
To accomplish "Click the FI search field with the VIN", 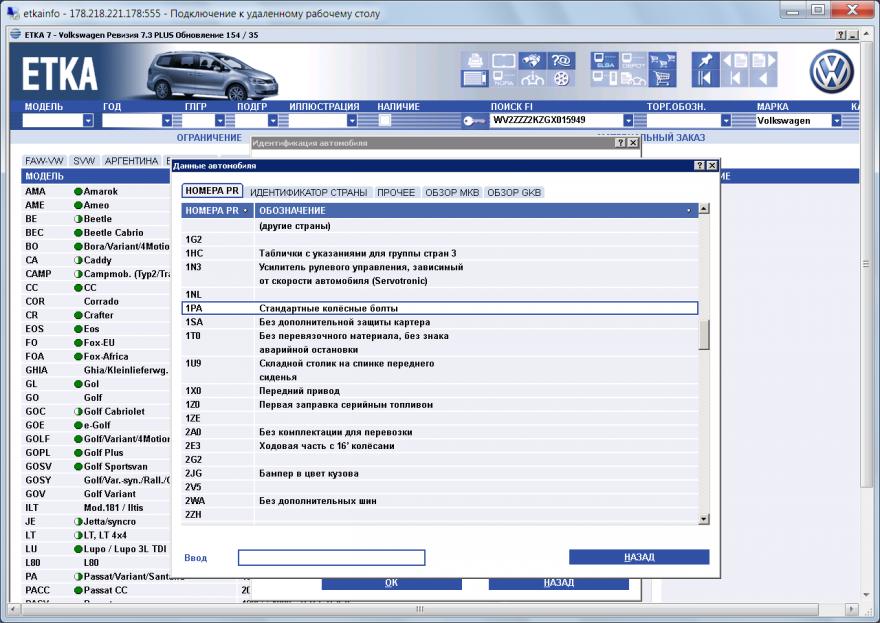I will point(557,120).
